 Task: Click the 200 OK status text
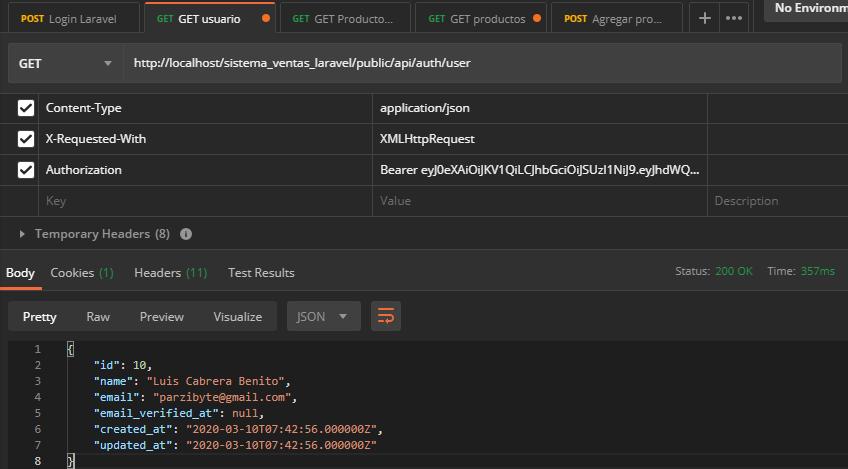733,271
